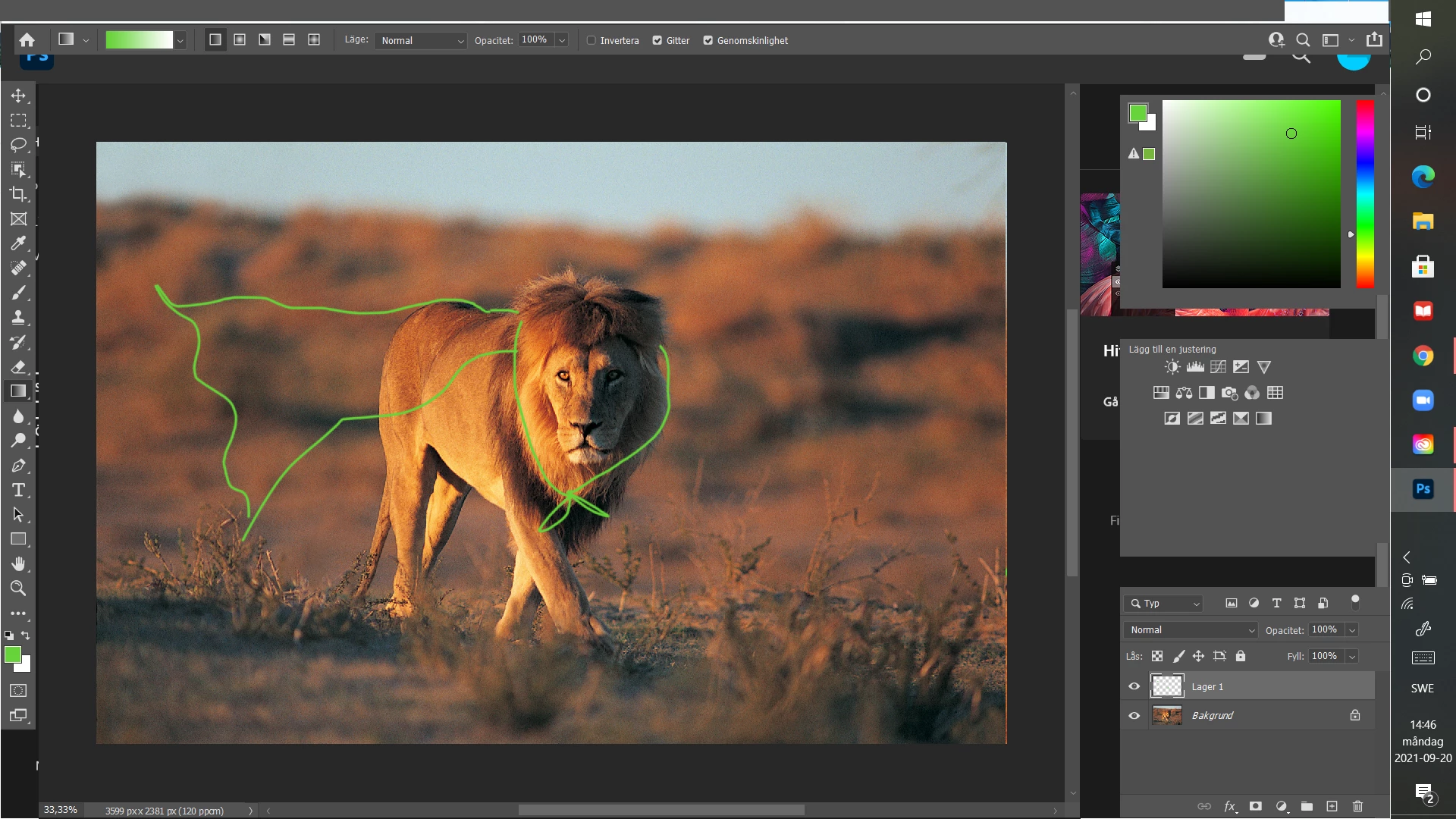Uncheck the Gitter checkbox
The width and height of the screenshot is (1456, 819).
(657, 41)
